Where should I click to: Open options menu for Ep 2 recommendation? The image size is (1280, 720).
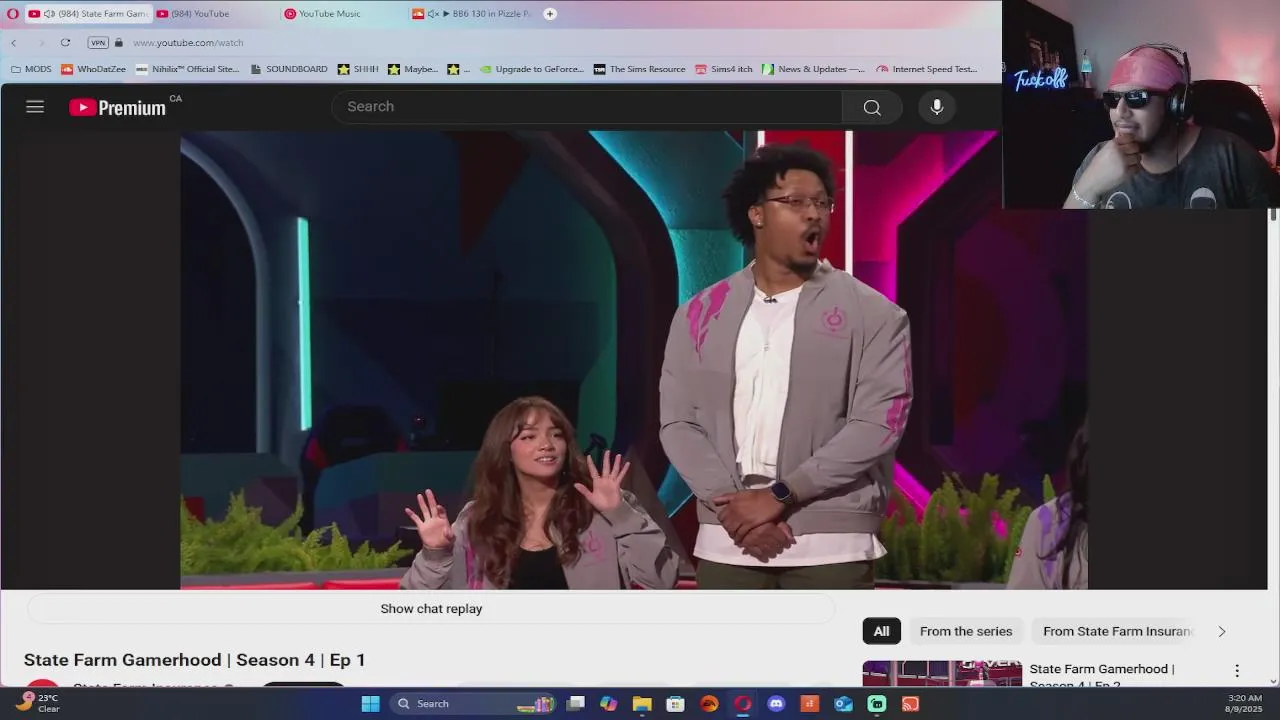1237,671
